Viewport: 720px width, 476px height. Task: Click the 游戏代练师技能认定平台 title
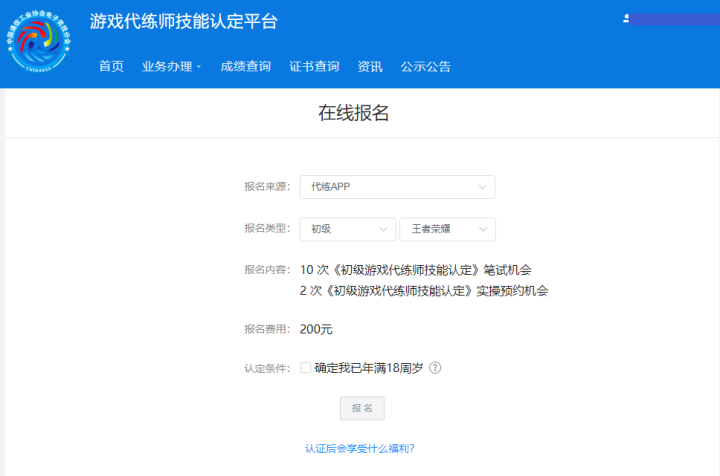[x=184, y=22]
